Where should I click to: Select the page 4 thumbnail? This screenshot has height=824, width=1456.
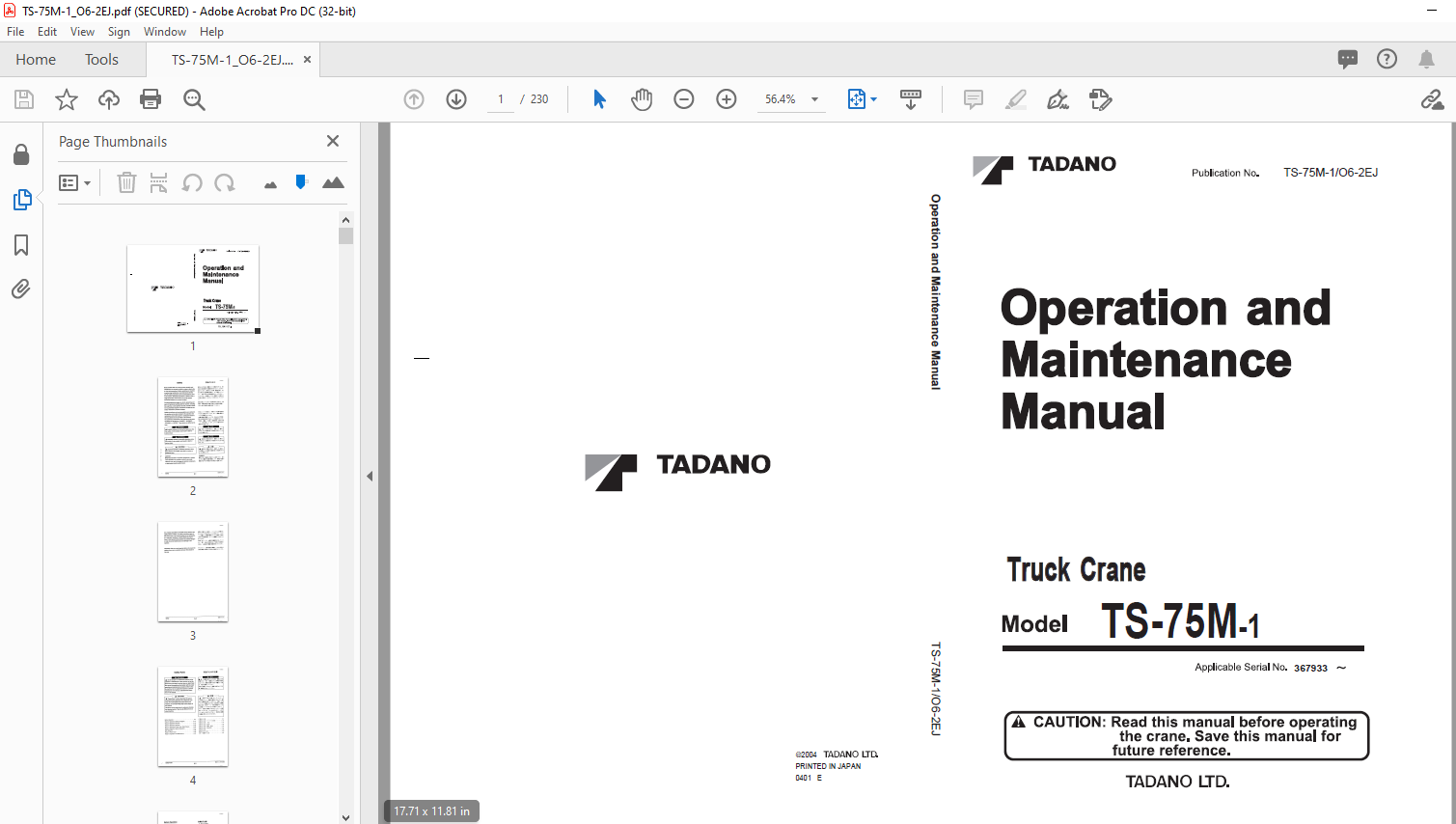coord(193,717)
